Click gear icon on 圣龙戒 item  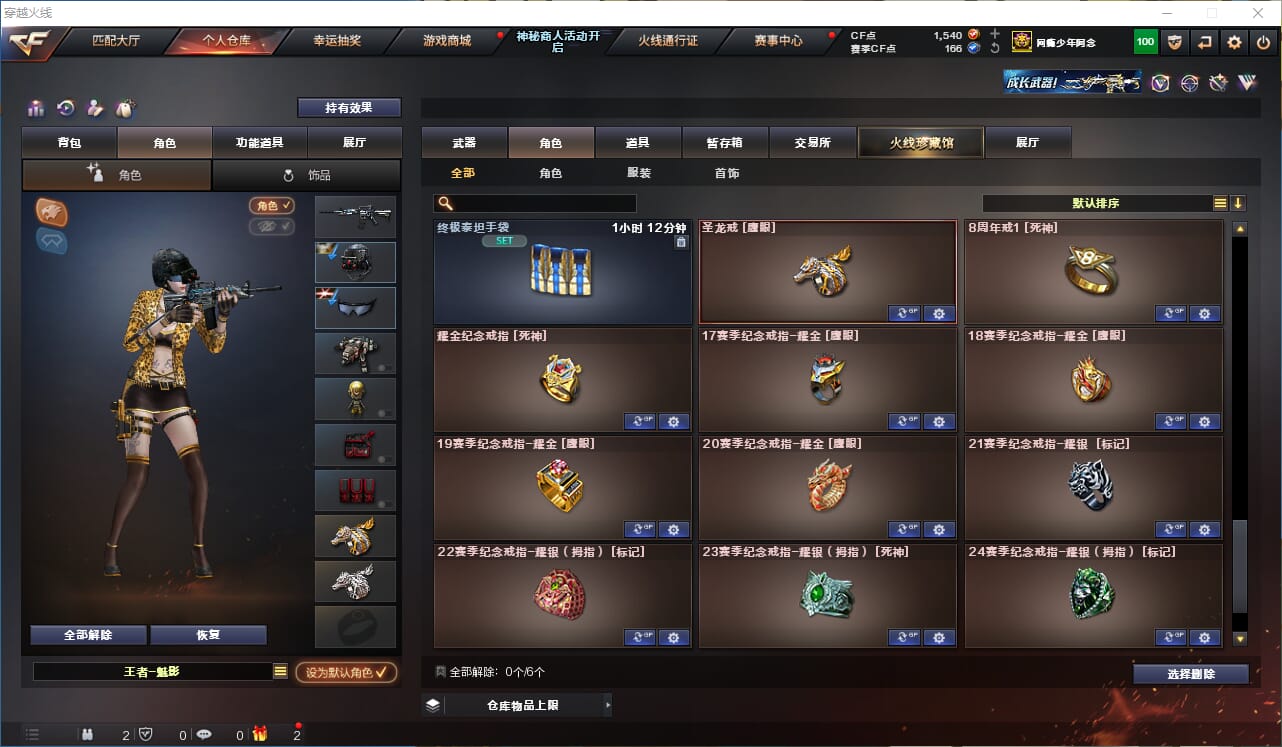[939, 313]
